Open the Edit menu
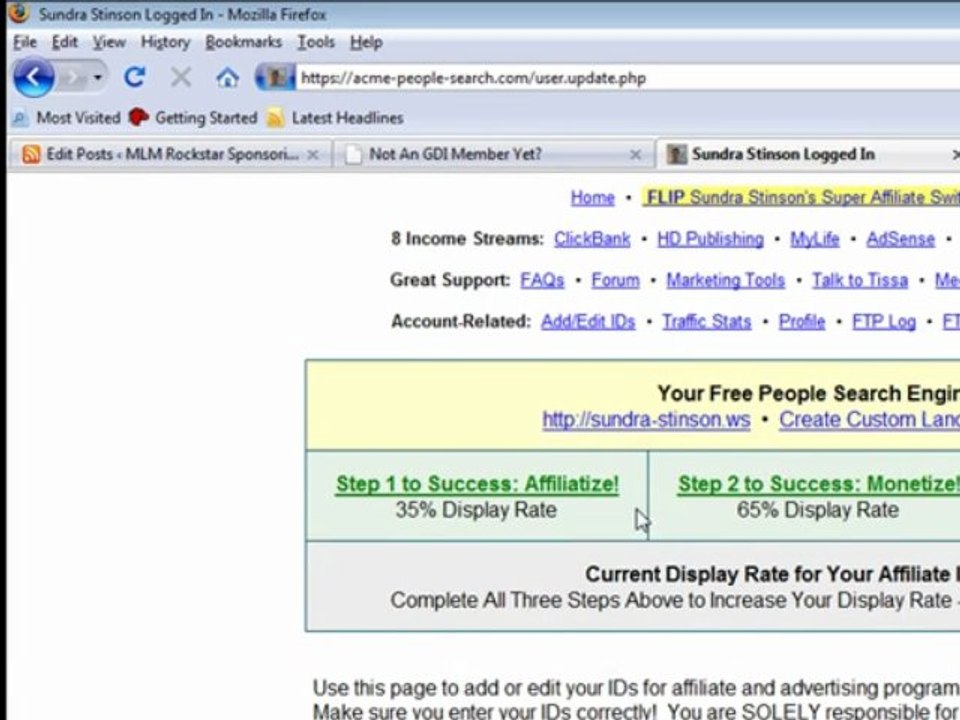This screenshot has height=720, width=960. coord(64,42)
